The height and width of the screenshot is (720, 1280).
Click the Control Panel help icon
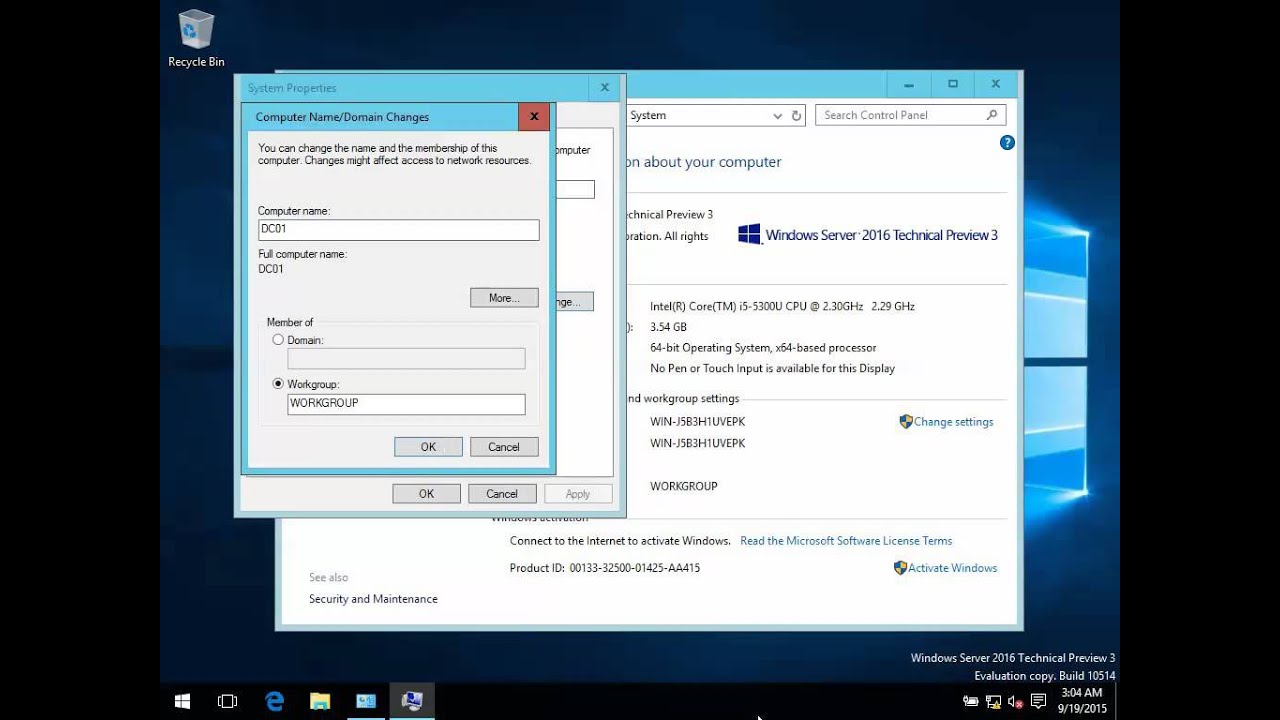[1007, 143]
